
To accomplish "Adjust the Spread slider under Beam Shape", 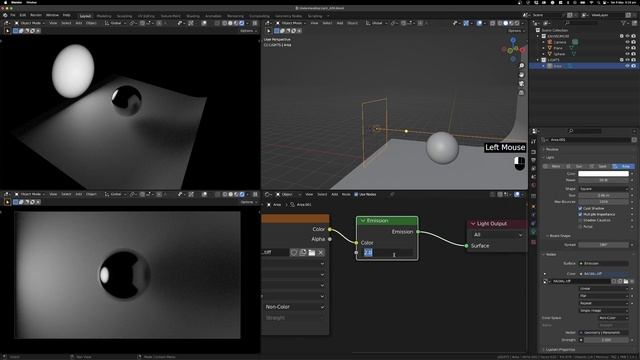I will (x=603, y=245).
